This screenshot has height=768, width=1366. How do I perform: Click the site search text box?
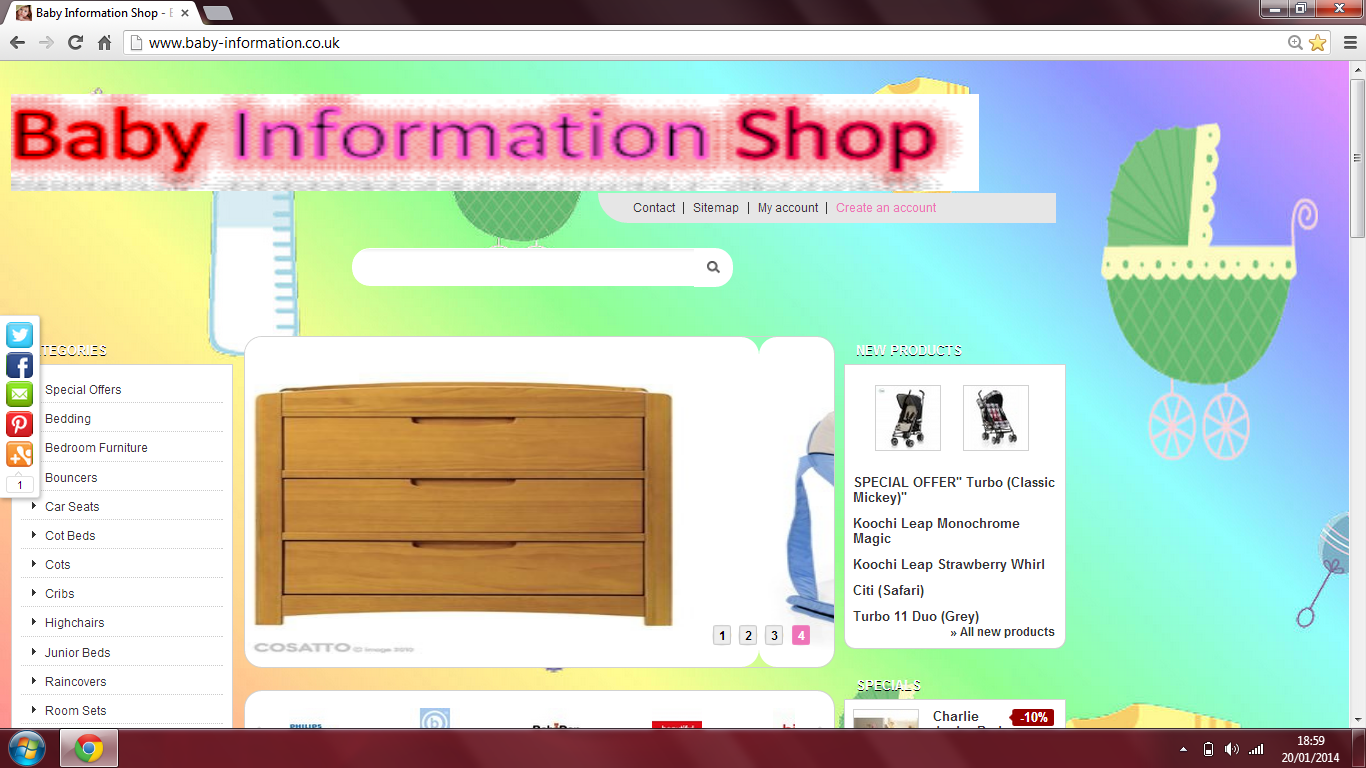point(523,267)
